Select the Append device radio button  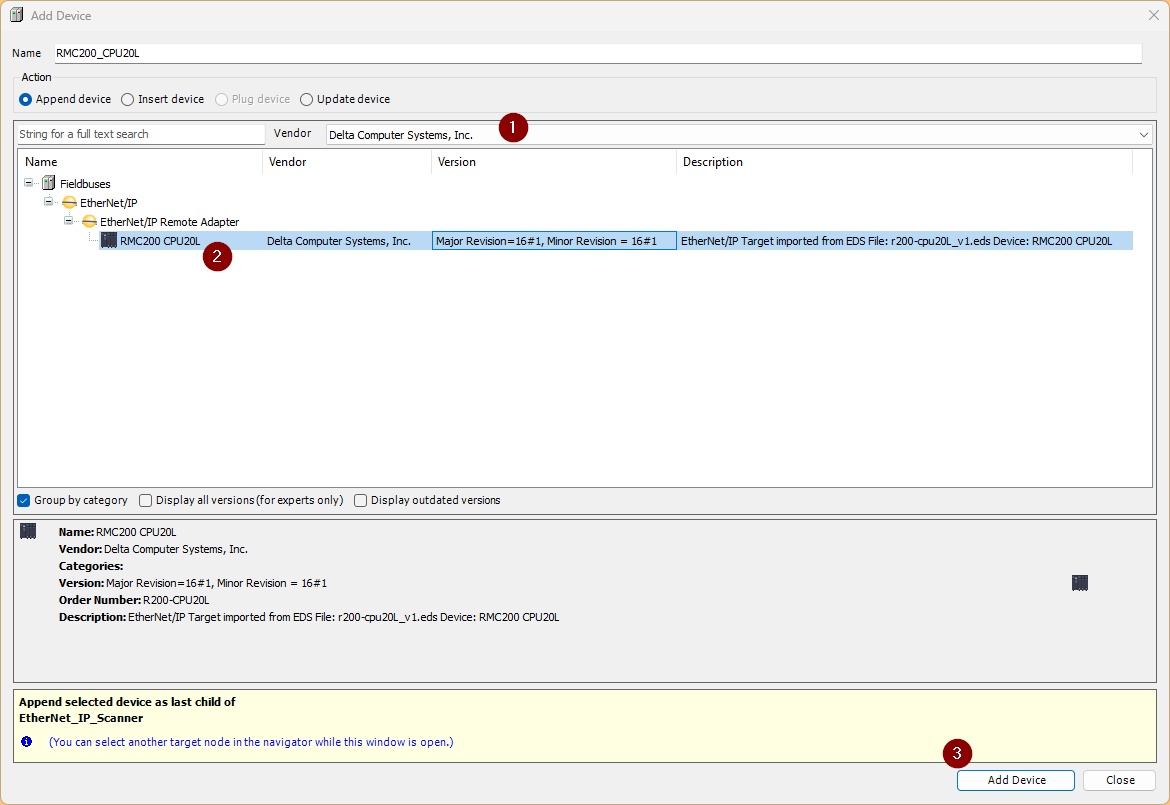26,100
